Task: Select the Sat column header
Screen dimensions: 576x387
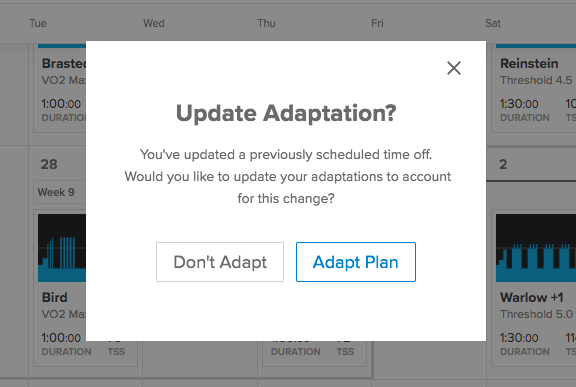Action: 493,23
